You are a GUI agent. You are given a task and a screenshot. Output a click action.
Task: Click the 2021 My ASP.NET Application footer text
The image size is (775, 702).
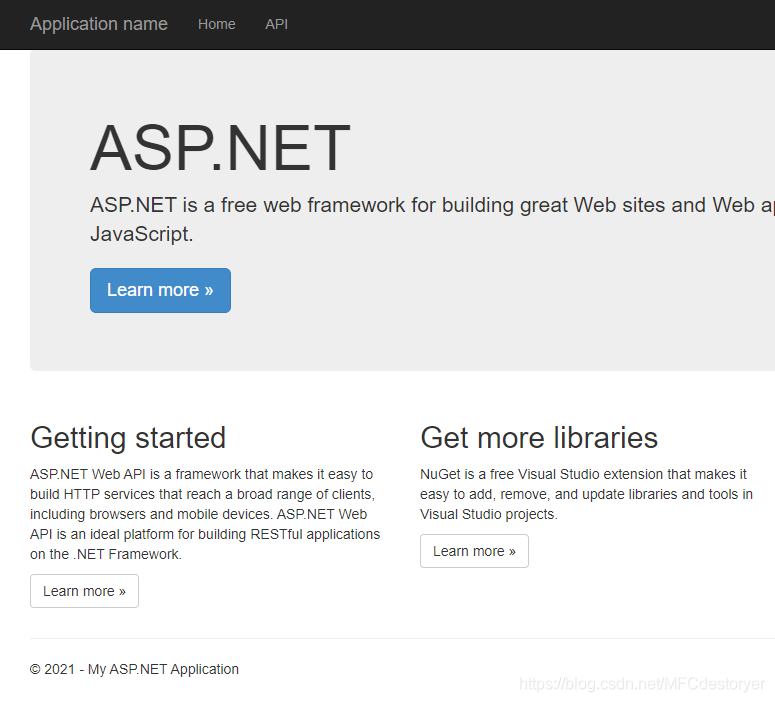pos(134,669)
